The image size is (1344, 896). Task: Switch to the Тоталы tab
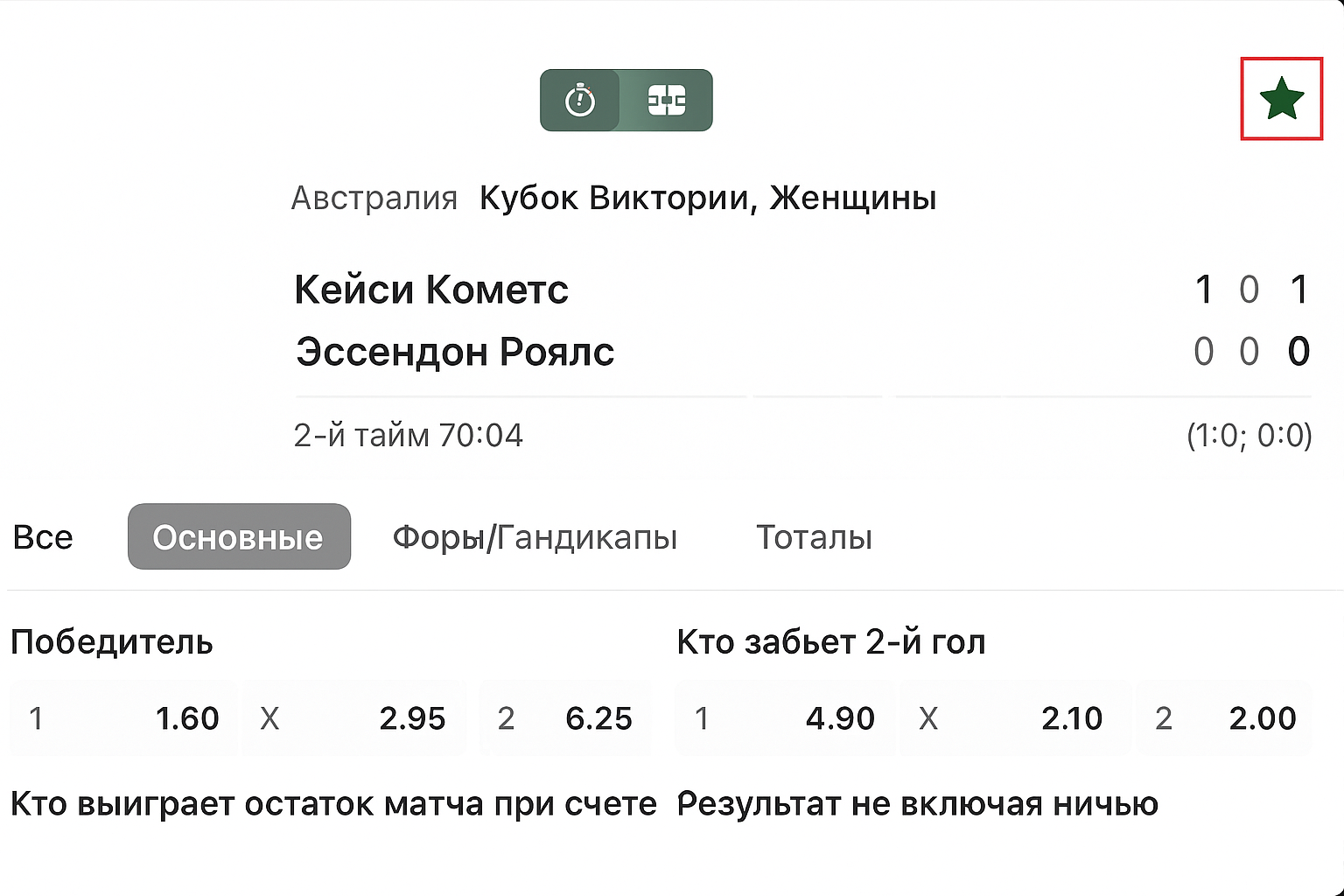point(814,537)
